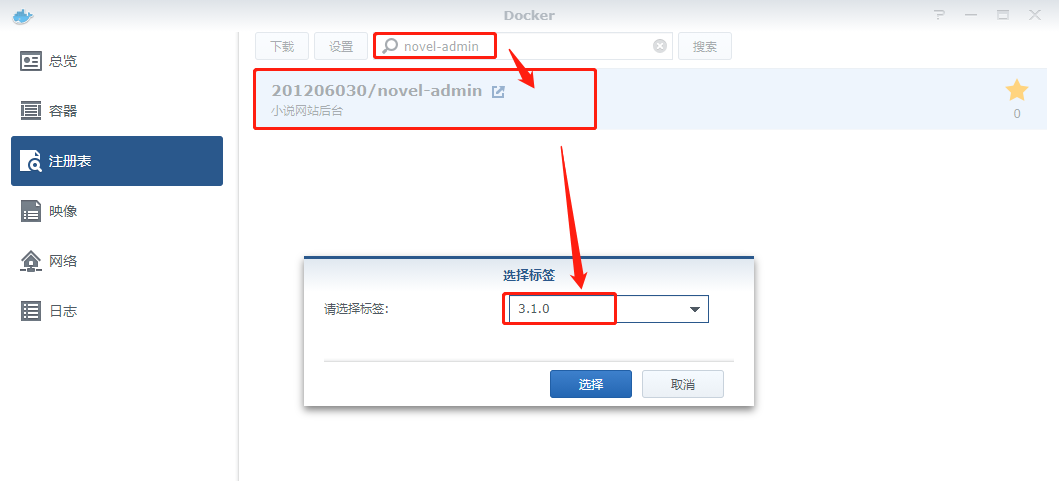
Task: Click the 搜索 search button
Action: pos(704,46)
